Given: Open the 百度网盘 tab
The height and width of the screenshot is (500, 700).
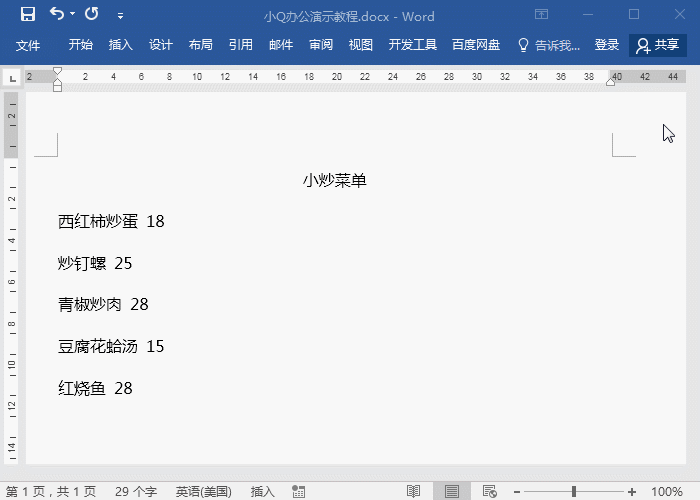Looking at the screenshot, I should pos(476,45).
